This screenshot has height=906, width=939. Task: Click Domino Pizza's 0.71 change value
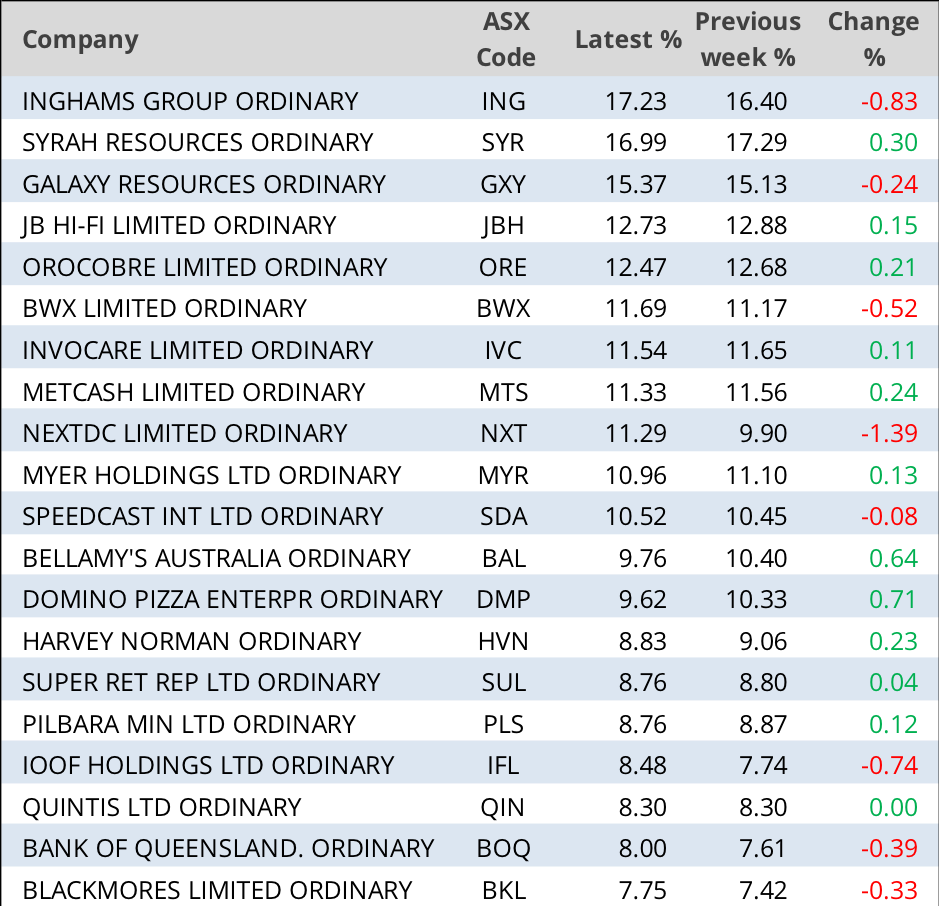(x=893, y=599)
